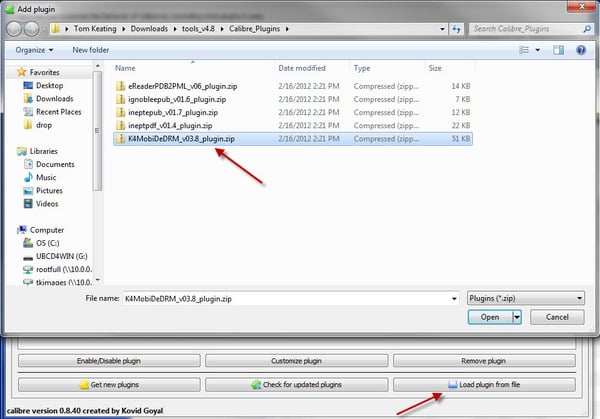
Task: Click the New folder button
Action: coord(91,49)
